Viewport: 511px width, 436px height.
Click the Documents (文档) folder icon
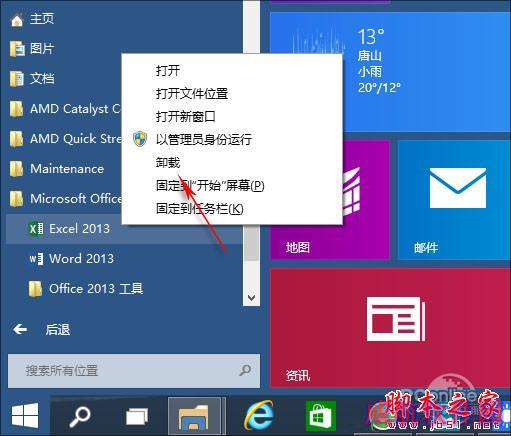pos(17,79)
